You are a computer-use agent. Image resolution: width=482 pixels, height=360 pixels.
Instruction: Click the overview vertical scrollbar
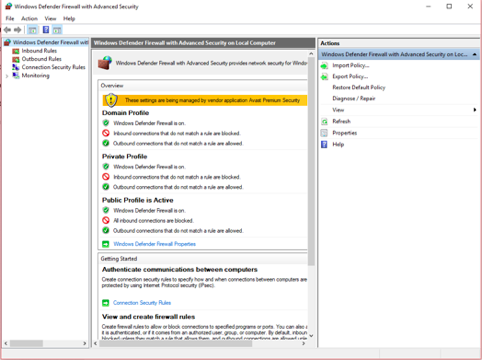pyautogui.click(x=311, y=161)
